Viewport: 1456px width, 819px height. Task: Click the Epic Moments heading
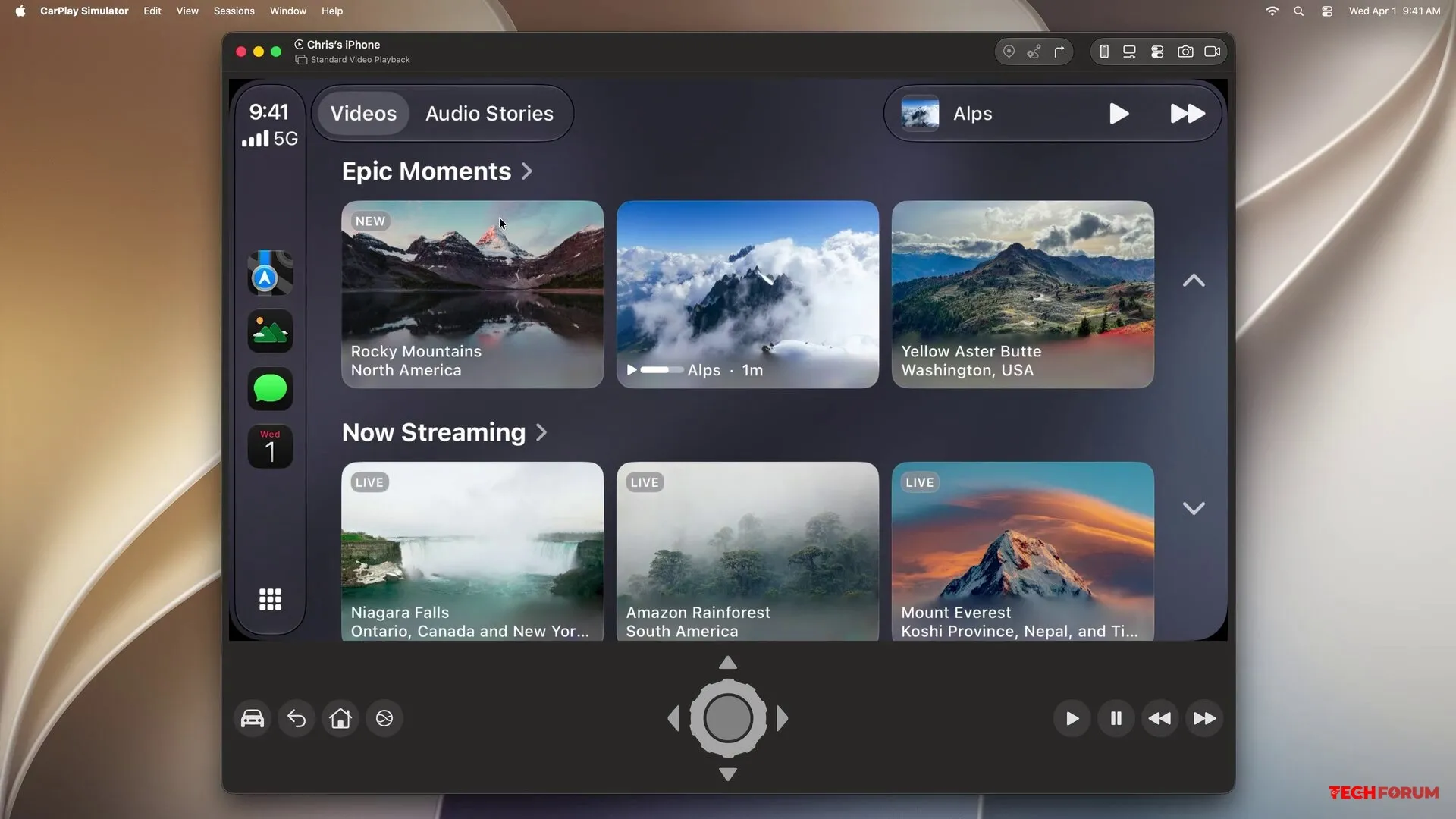pos(427,171)
